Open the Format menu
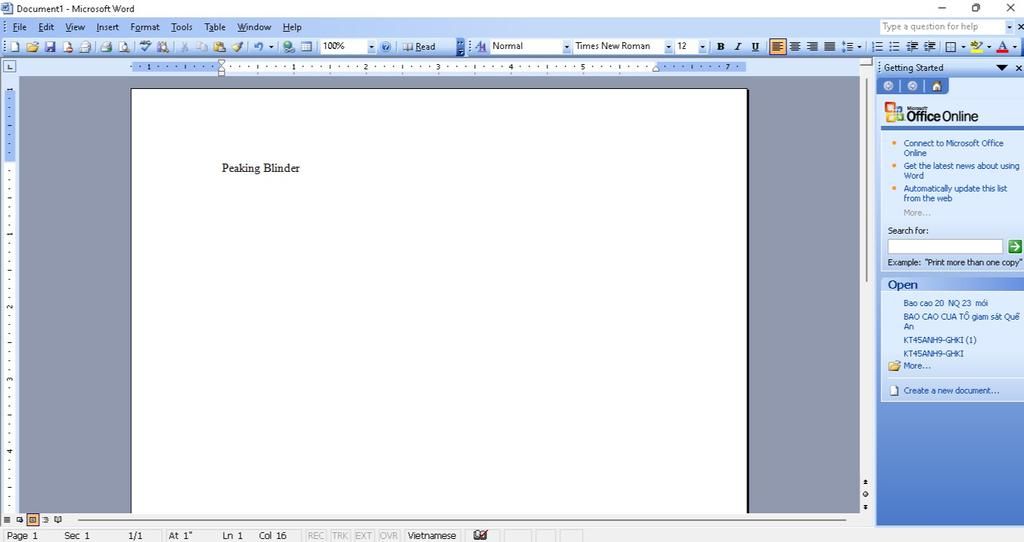1024x542 pixels. coord(144,27)
